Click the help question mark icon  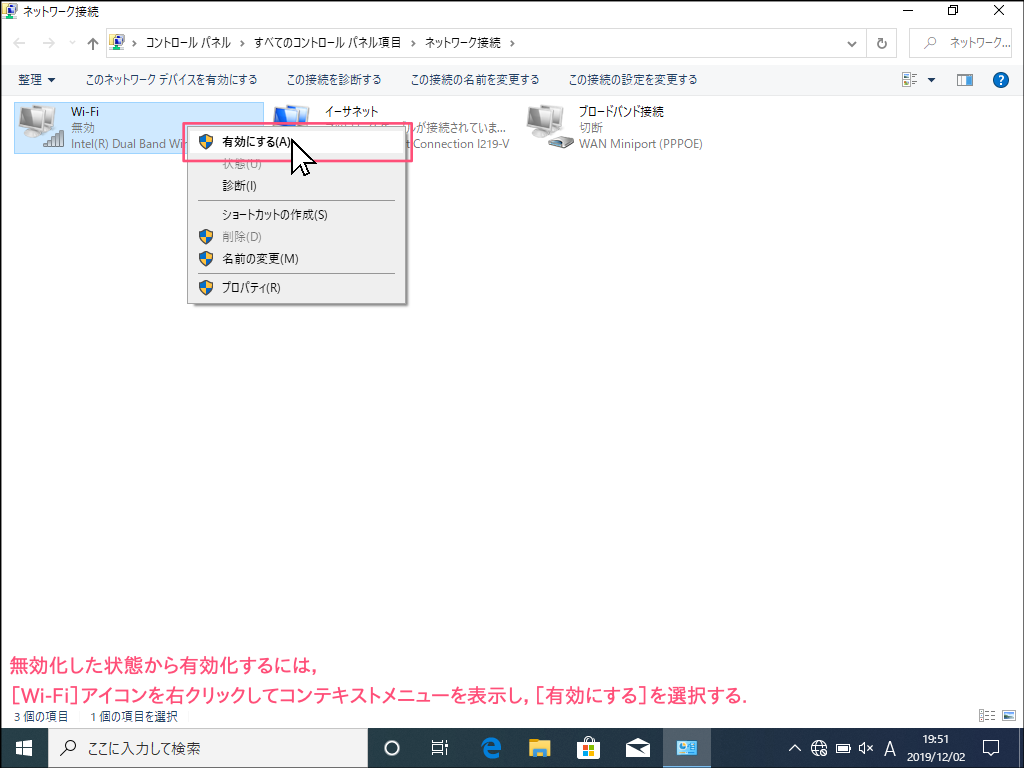[x=1000, y=80]
